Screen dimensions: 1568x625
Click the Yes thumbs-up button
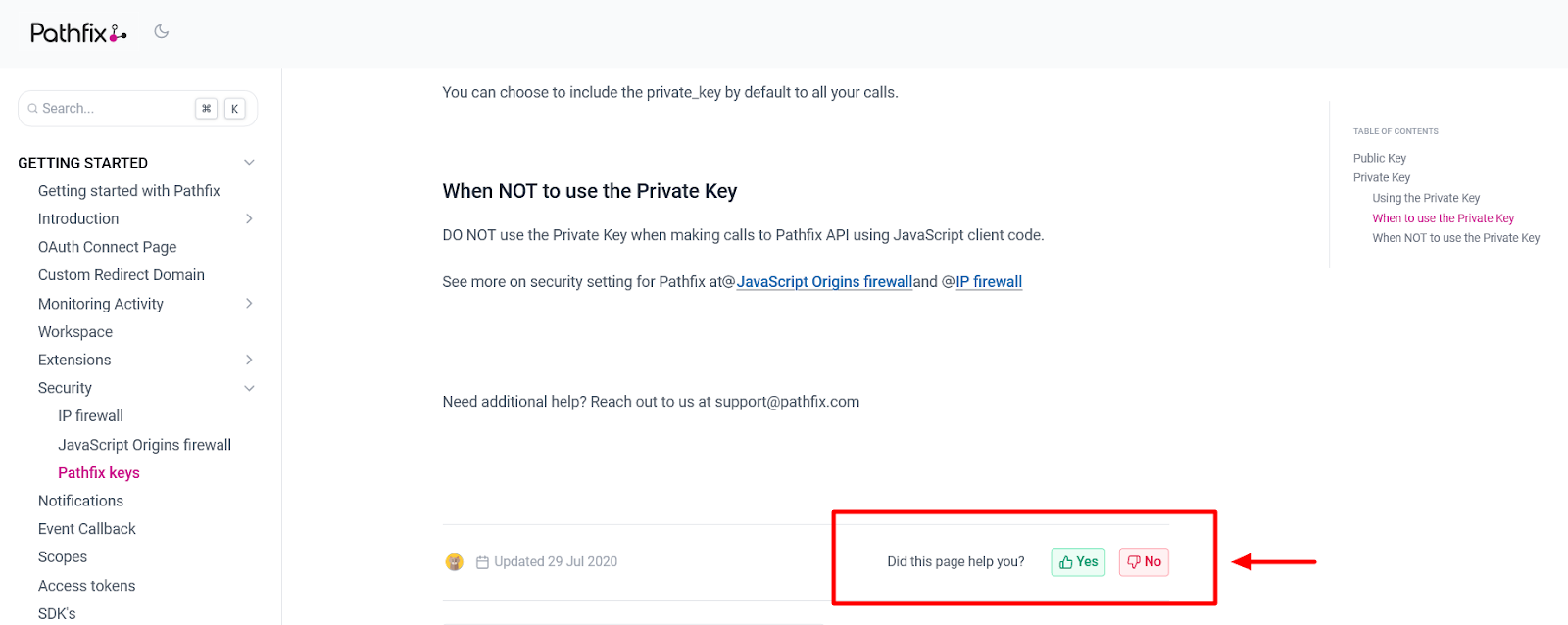pyautogui.click(x=1078, y=562)
